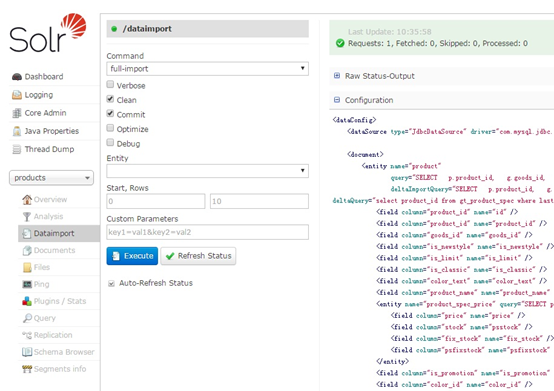Uncheck the Clean checkbox
The image size is (554, 391).
pos(110,99)
